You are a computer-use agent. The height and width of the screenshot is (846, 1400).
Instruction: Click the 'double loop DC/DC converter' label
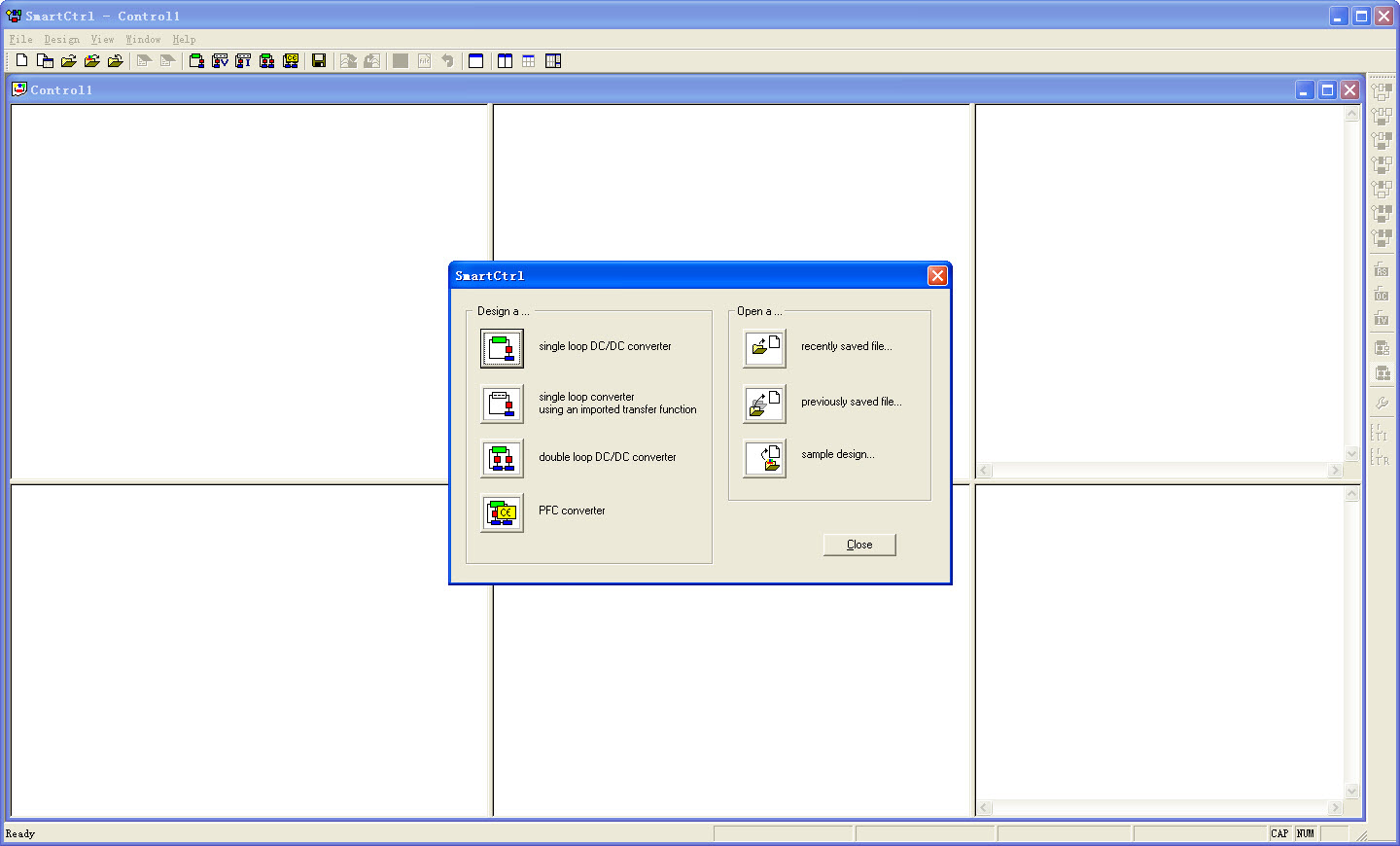click(608, 457)
